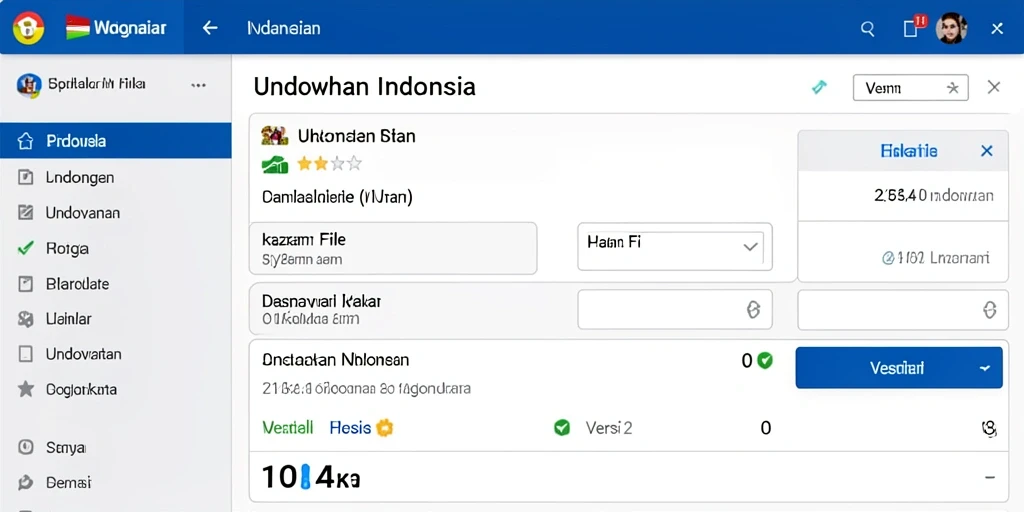Screen dimensions: 1024x512
Task: Click the middle empty input field with lock icon
Action: (675, 310)
